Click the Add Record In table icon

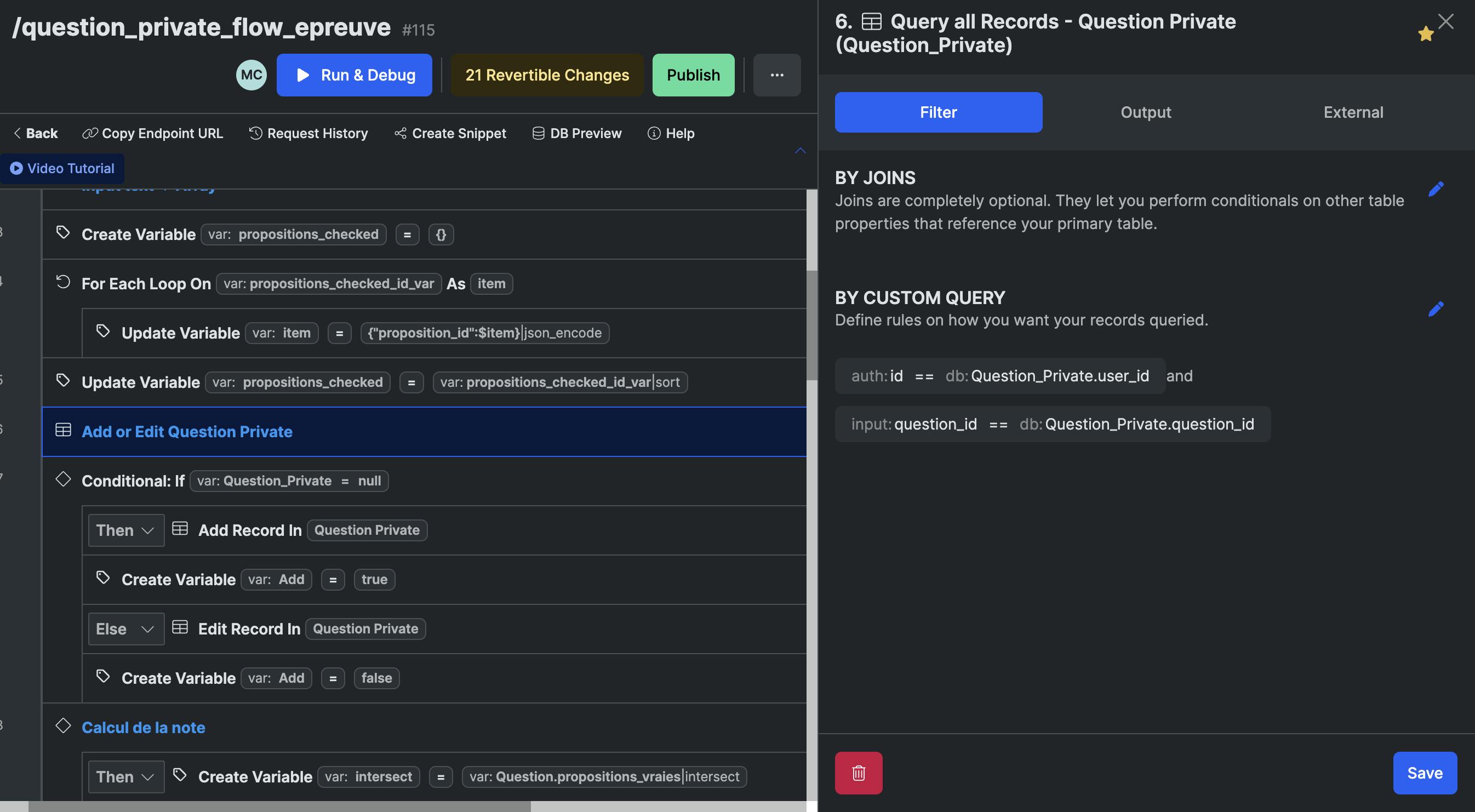(180, 528)
